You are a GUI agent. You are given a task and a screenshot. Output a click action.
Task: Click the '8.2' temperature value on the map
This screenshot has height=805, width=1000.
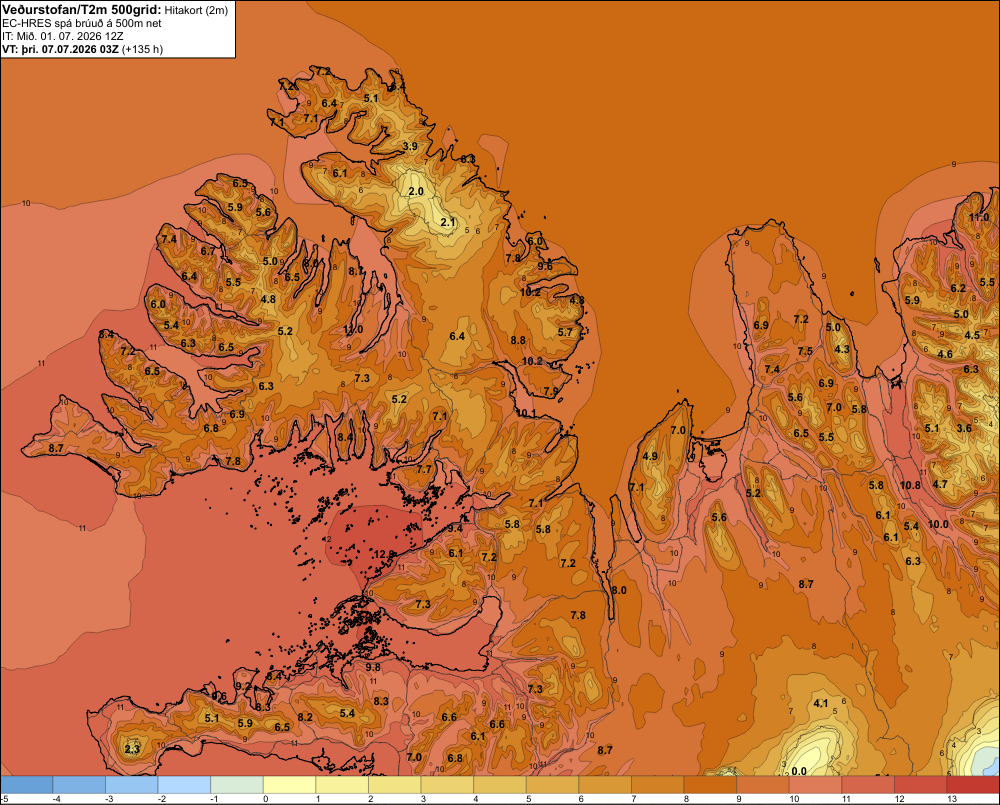coord(305,717)
